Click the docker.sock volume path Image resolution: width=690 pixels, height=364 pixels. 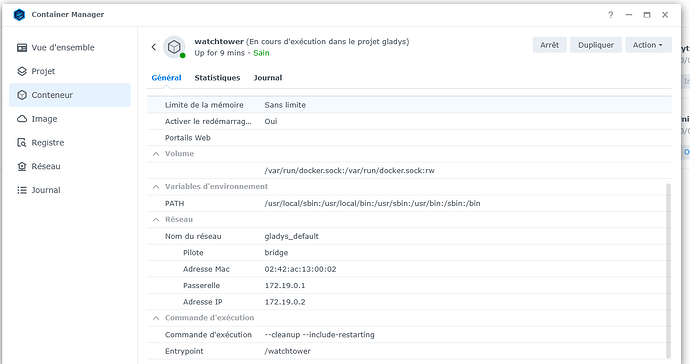(x=349, y=170)
